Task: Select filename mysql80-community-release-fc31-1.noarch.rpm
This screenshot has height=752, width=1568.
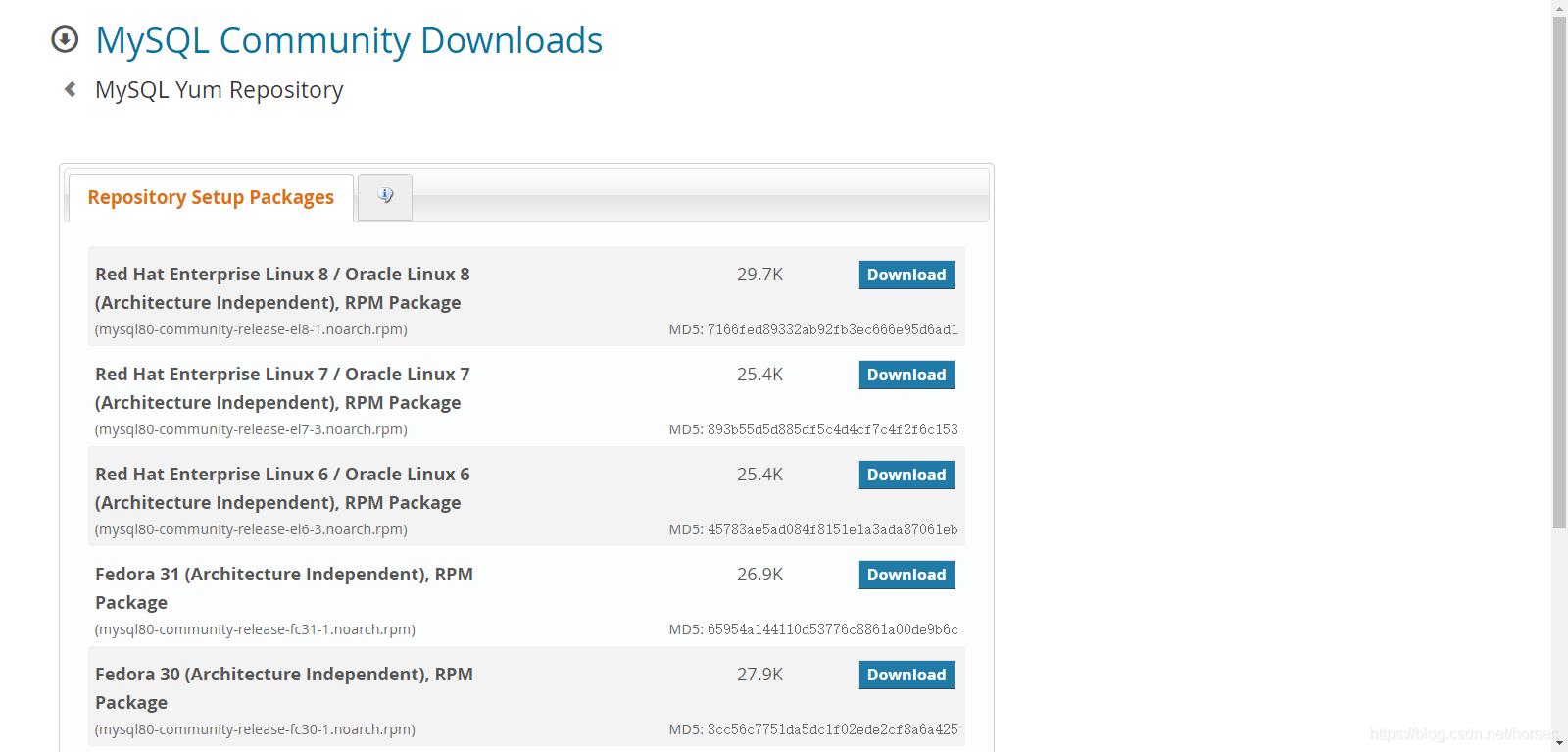Action: pyautogui.click(x=255, y=629)
